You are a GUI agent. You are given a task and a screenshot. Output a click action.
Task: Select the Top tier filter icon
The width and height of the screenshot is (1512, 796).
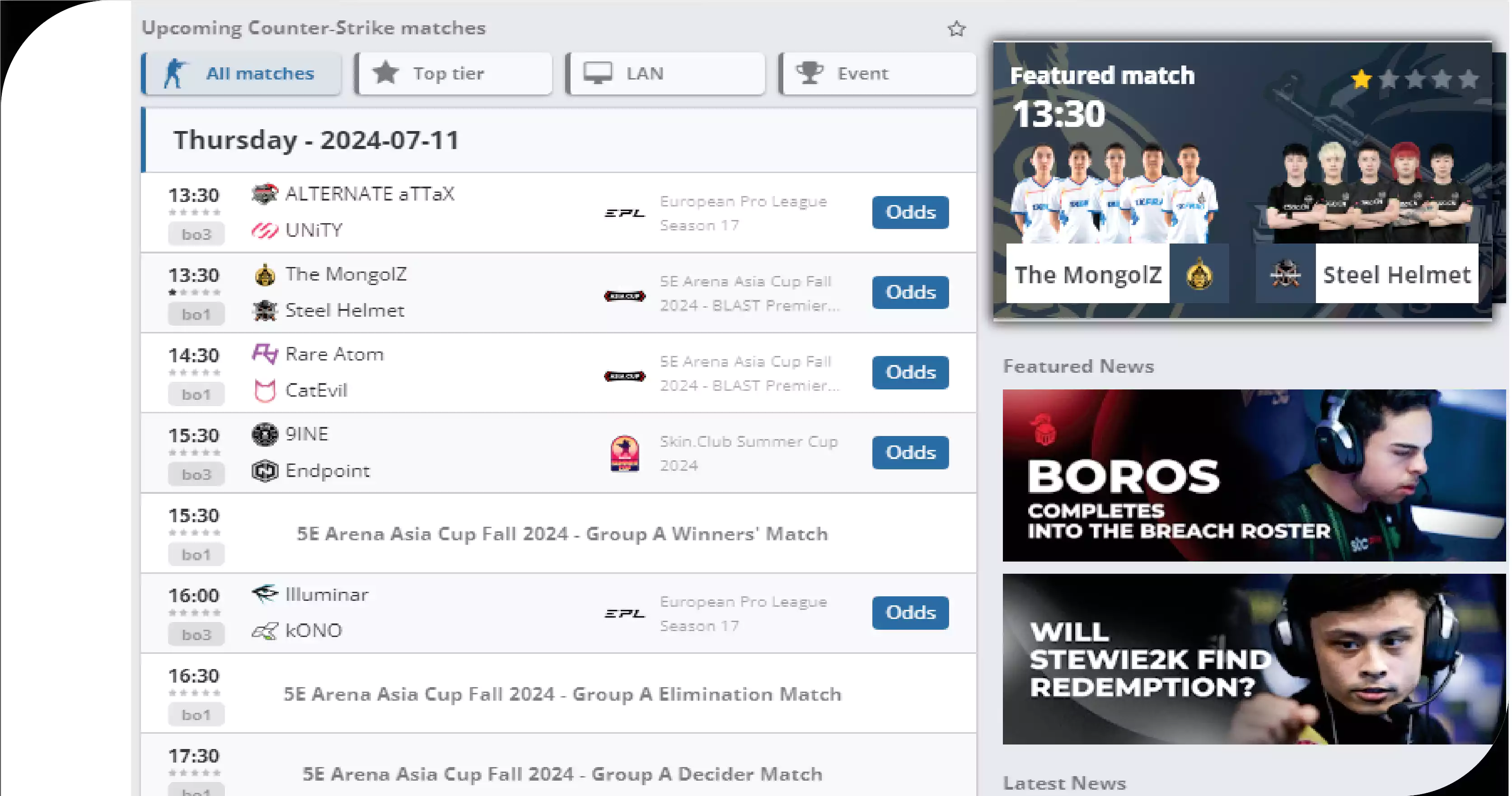tap(387, 73)
